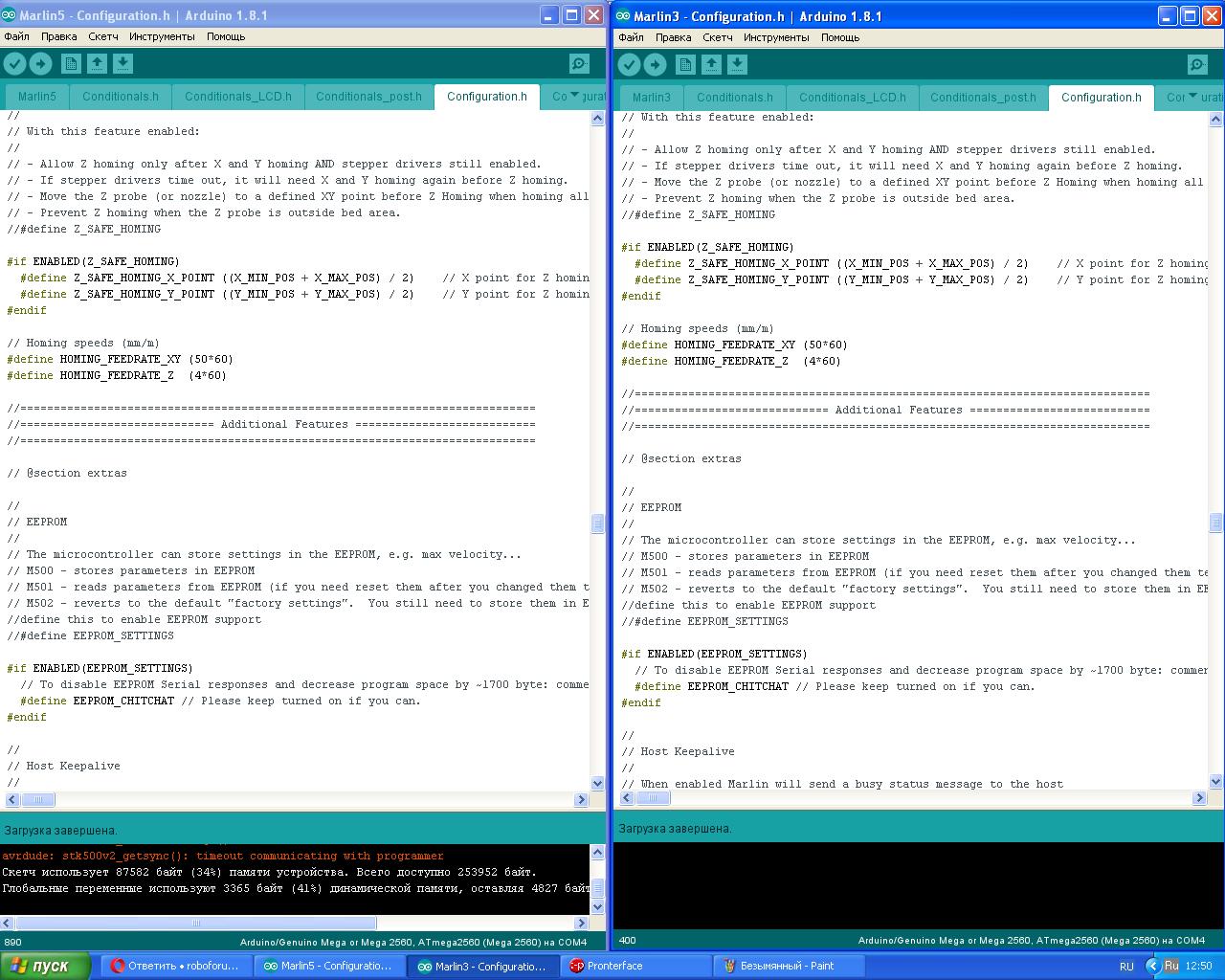The width and height of the screenshot is (1225, 980).
Task: Click Marlin5 console horizontal scrollbar thumb
Action: point(196,924)
